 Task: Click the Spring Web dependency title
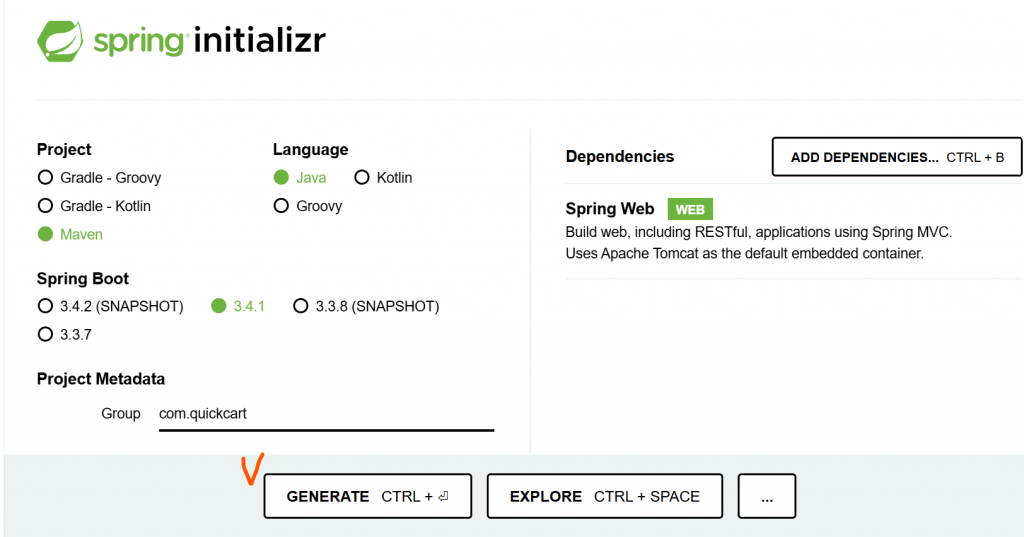[x=609, y=208]
